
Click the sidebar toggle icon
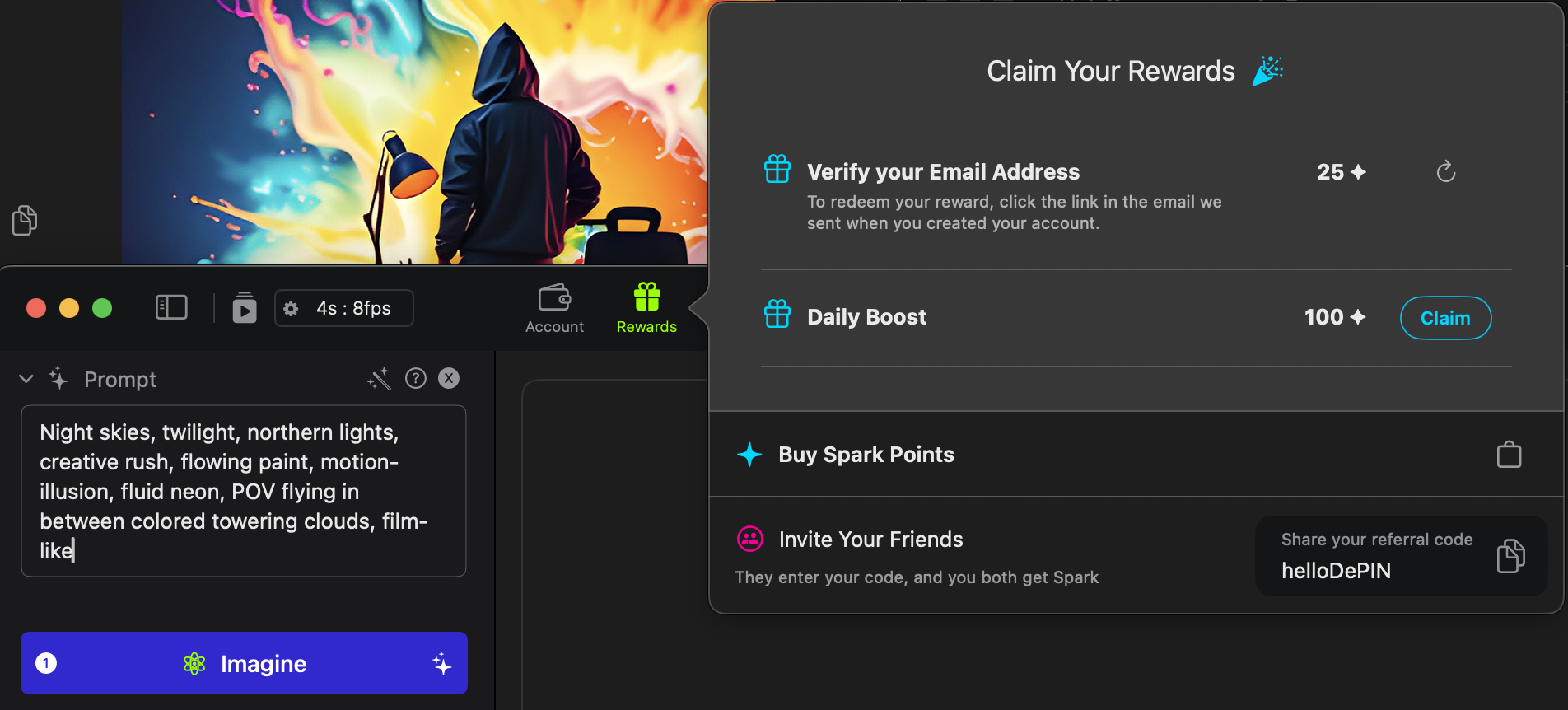[x=171, y=308]
